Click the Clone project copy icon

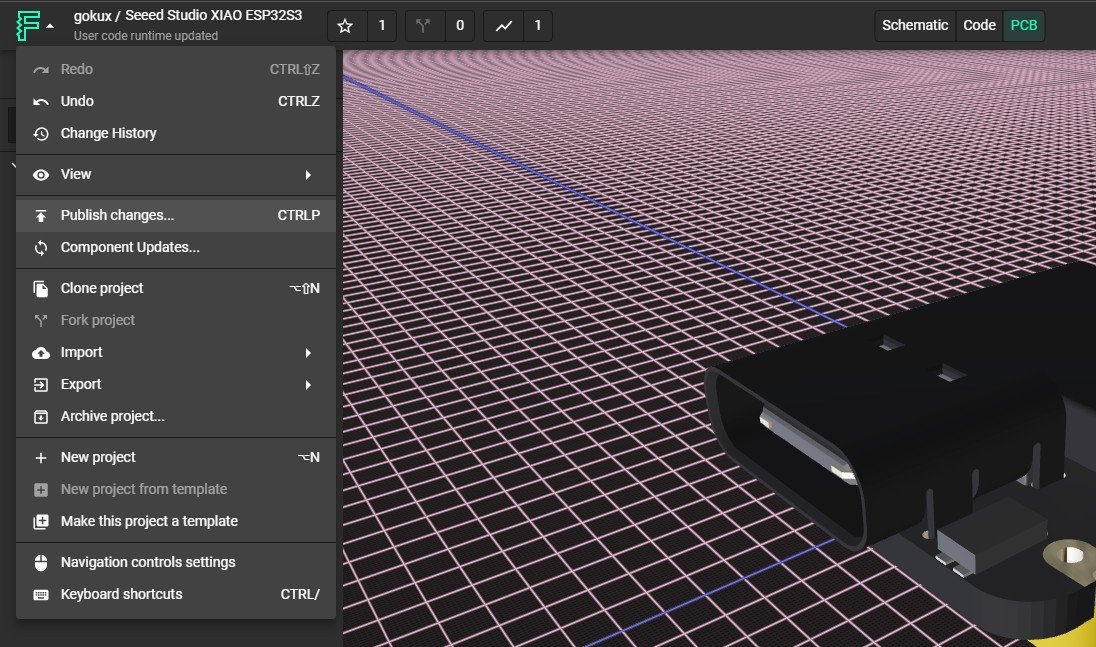coord(40,288)
